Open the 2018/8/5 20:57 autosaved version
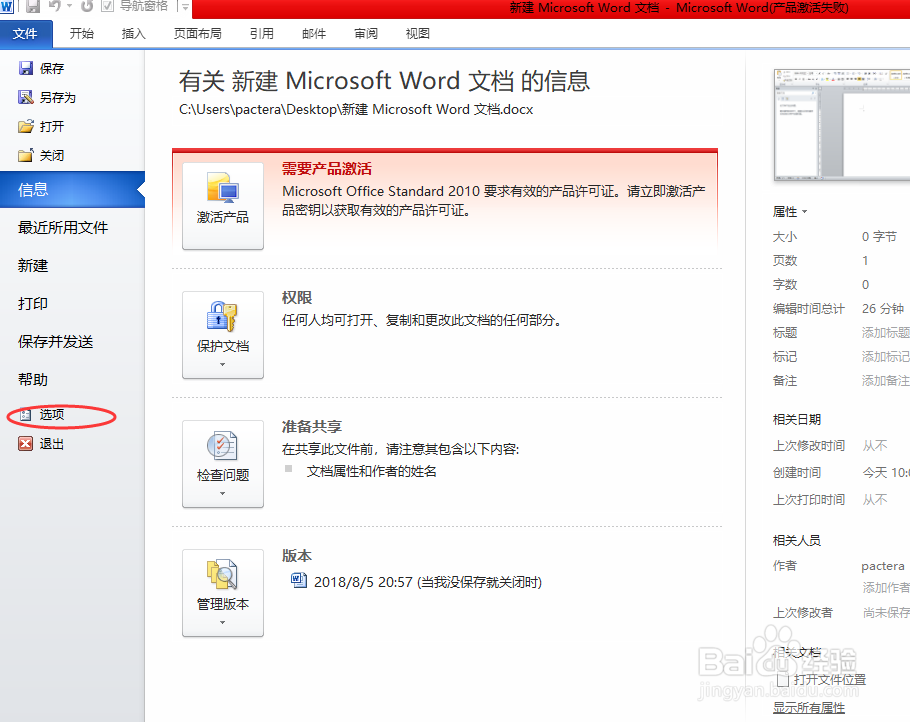Screen dimensions: 910x722 428,582
